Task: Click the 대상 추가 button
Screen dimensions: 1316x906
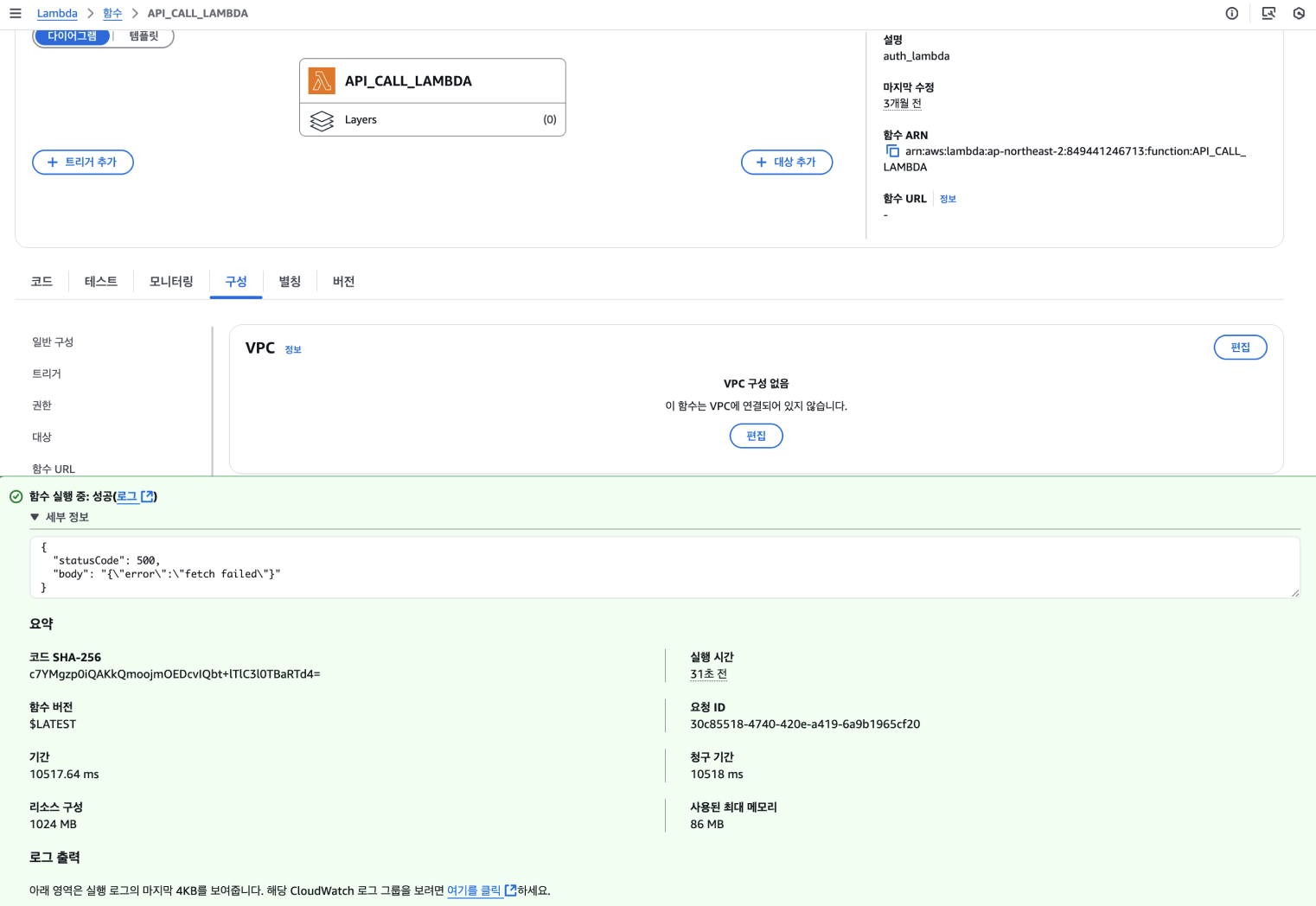Action: tap(787, 163)
